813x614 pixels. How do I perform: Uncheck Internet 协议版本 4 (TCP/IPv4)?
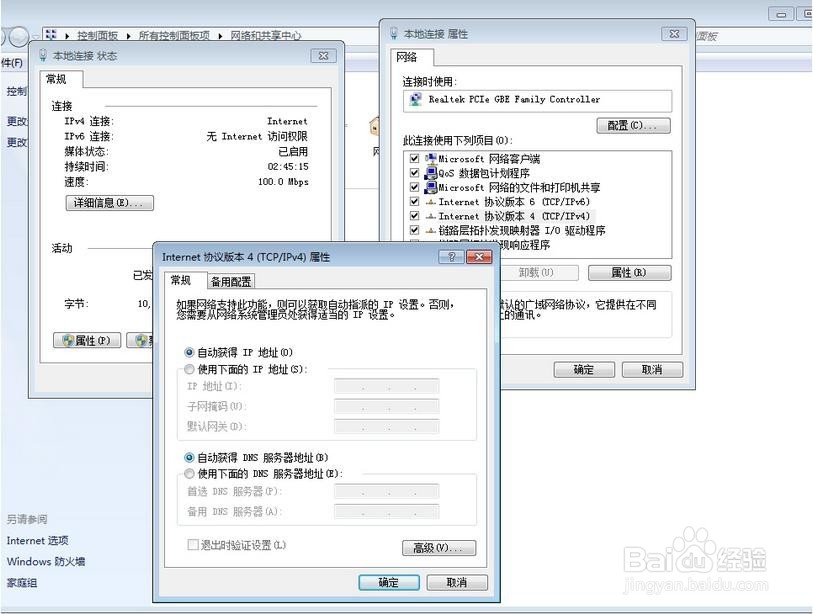point(414,216)
